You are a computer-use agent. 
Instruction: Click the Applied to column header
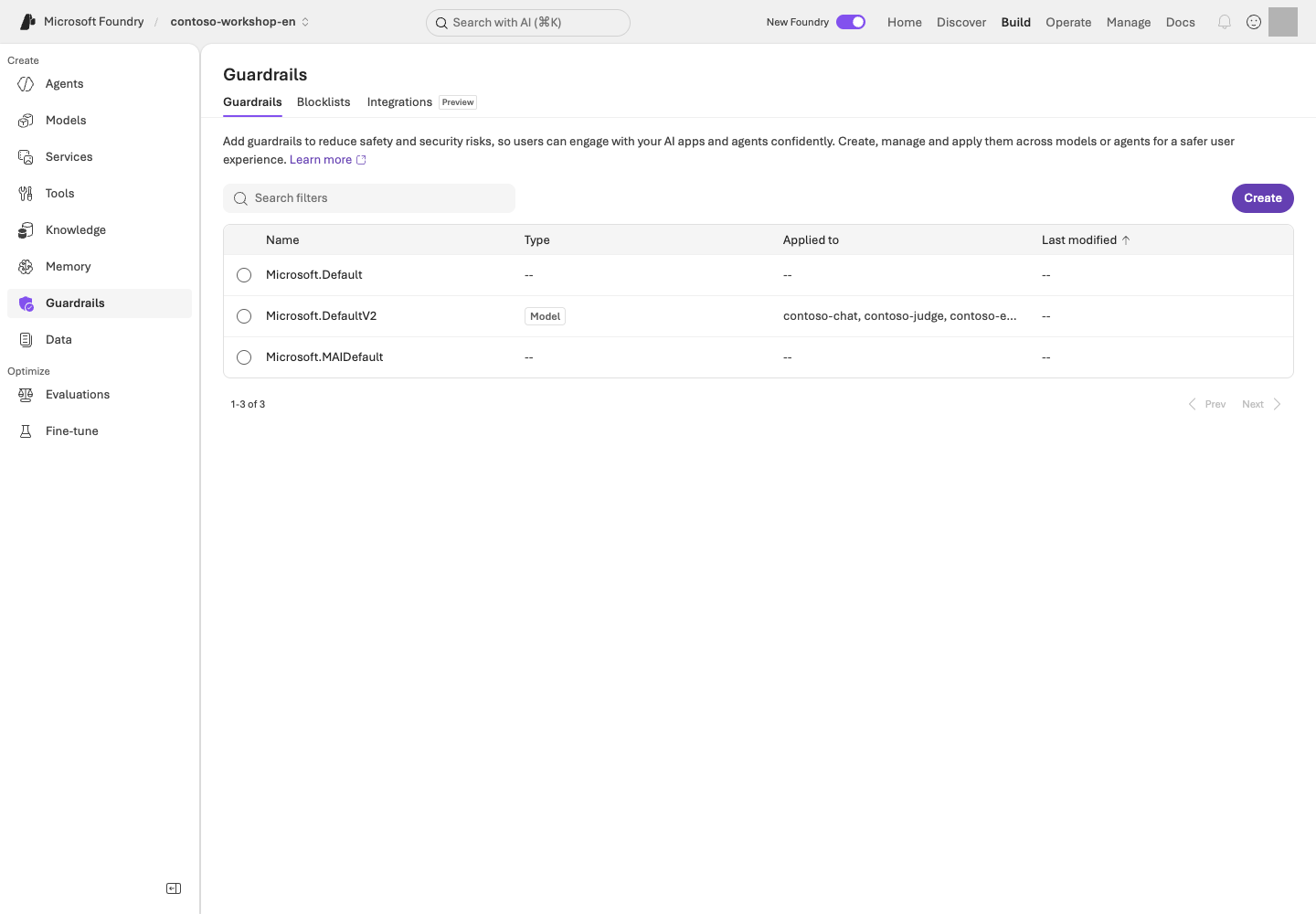tap(811, 240)
